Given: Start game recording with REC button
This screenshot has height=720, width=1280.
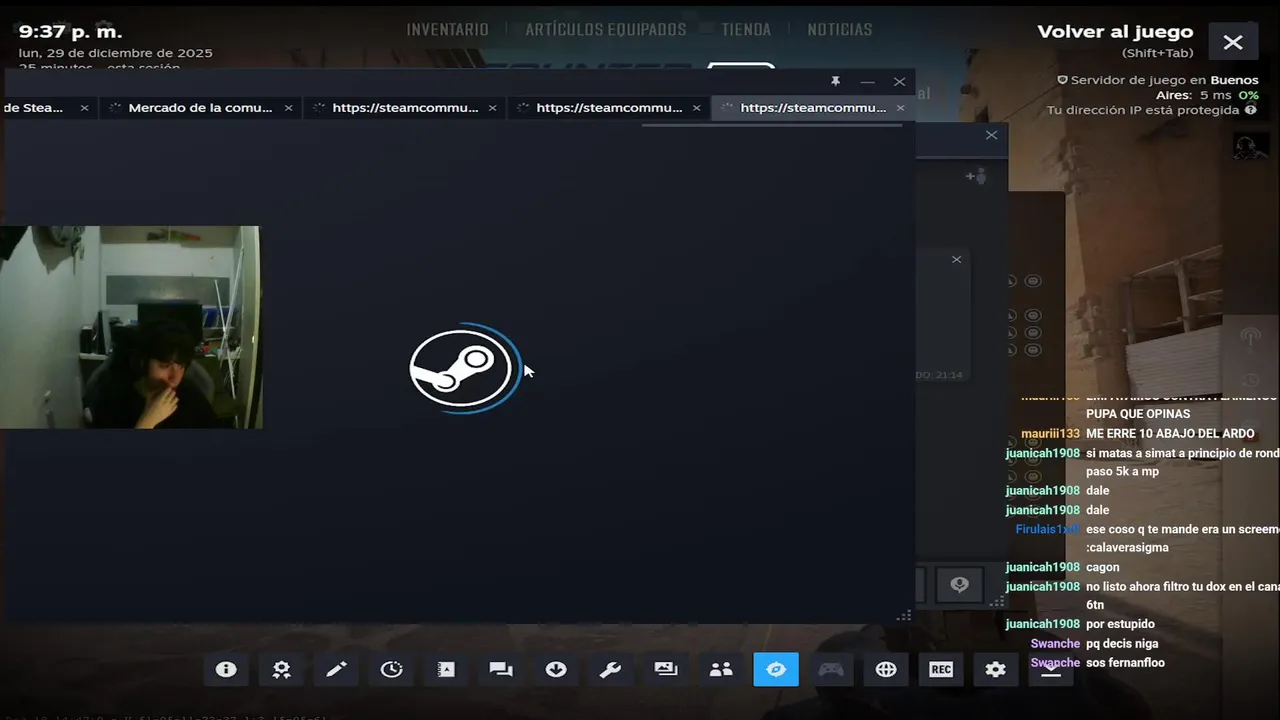Looking at the screenshot, I should (941, 669).
